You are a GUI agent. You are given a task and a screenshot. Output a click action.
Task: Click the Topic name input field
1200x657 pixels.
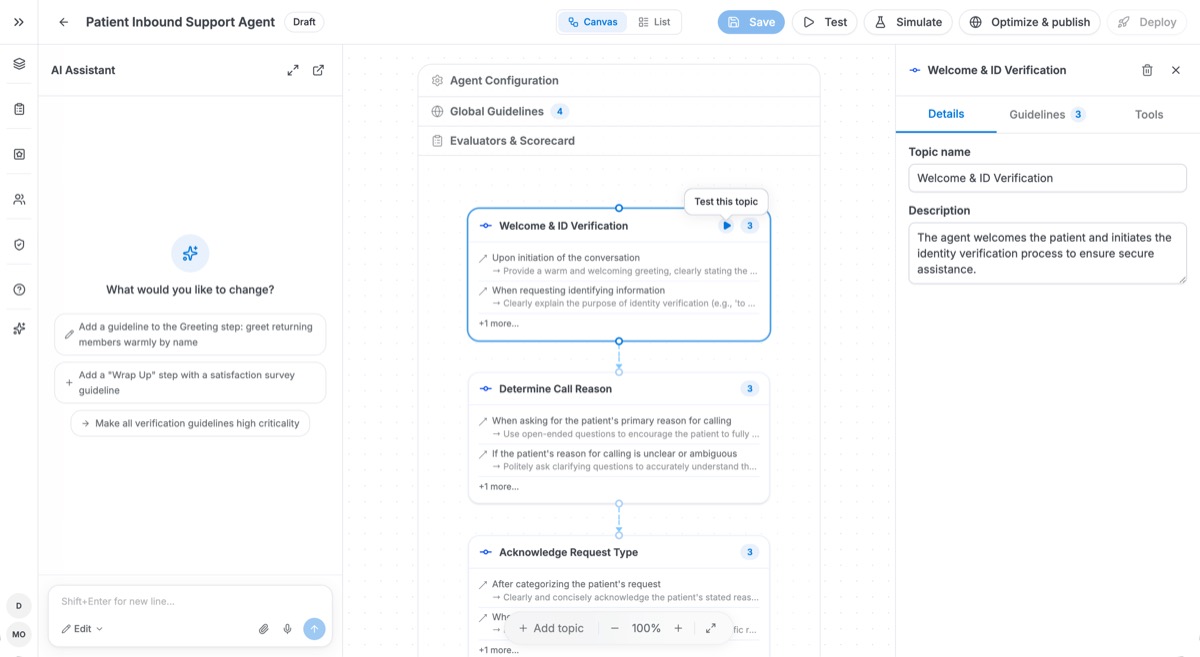pyautogui.click(x=1047, y=178)
